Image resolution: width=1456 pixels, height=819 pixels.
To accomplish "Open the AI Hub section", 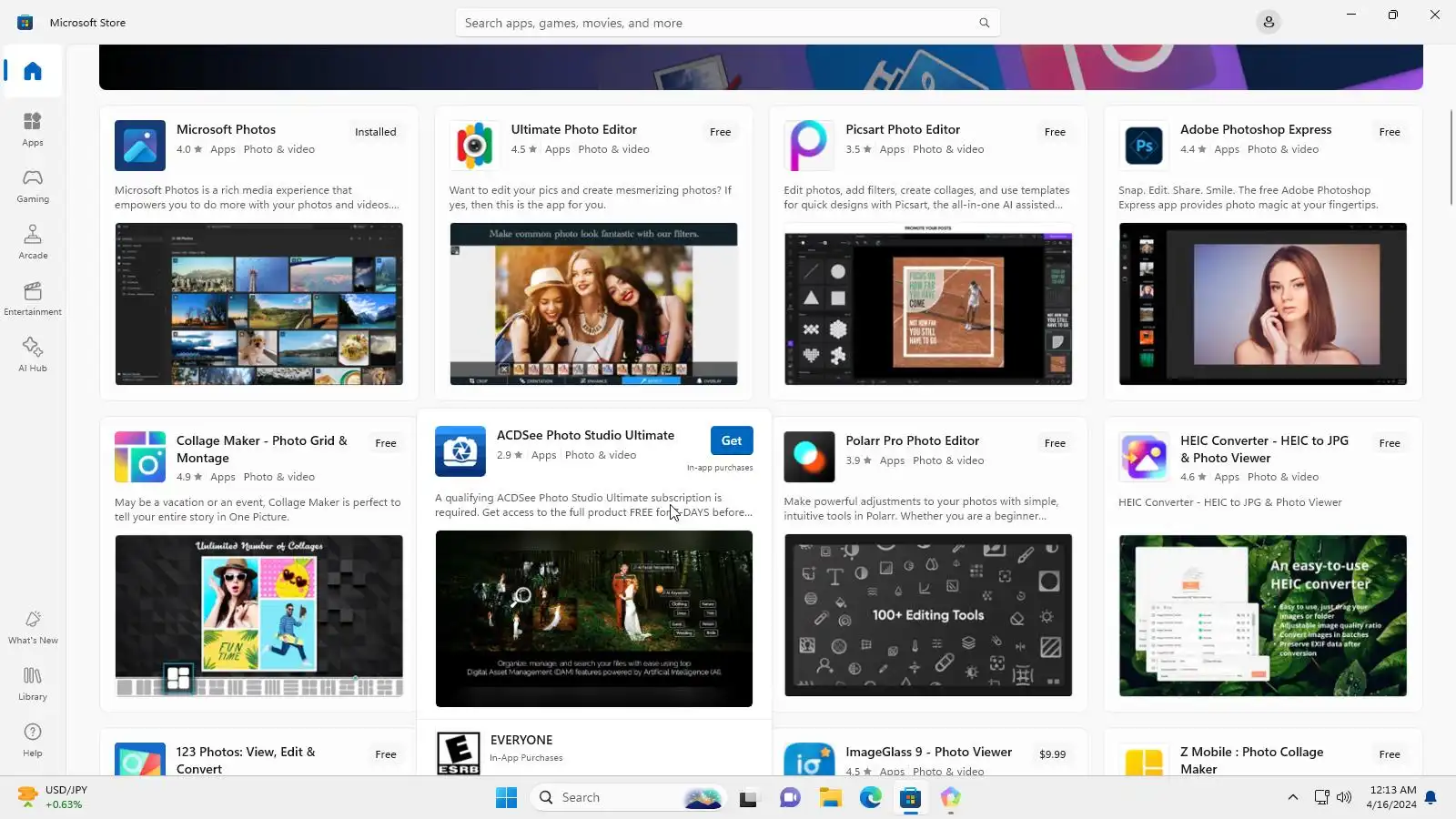I will (33, 355).
